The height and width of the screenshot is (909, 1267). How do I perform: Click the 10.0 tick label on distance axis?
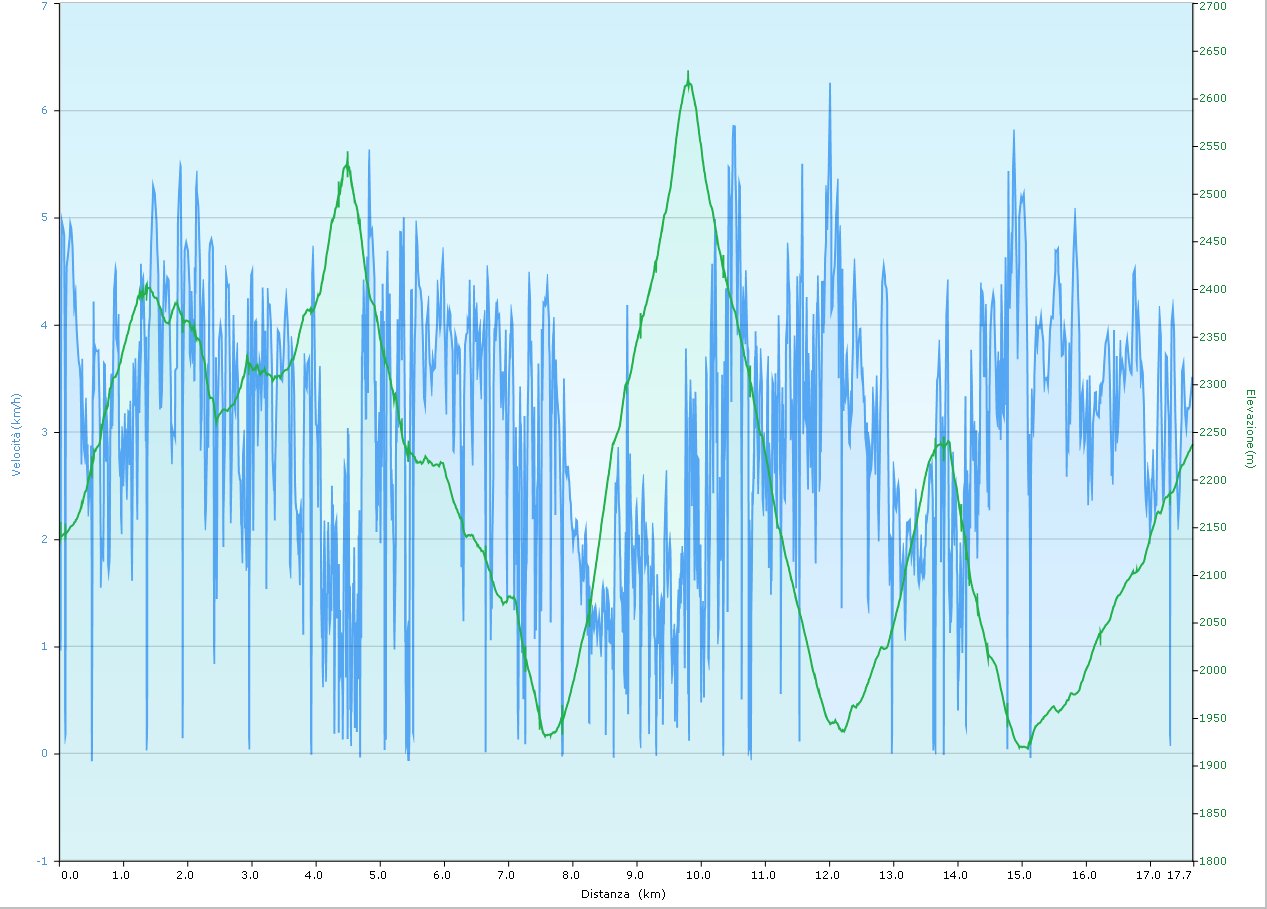coord(700,875)
